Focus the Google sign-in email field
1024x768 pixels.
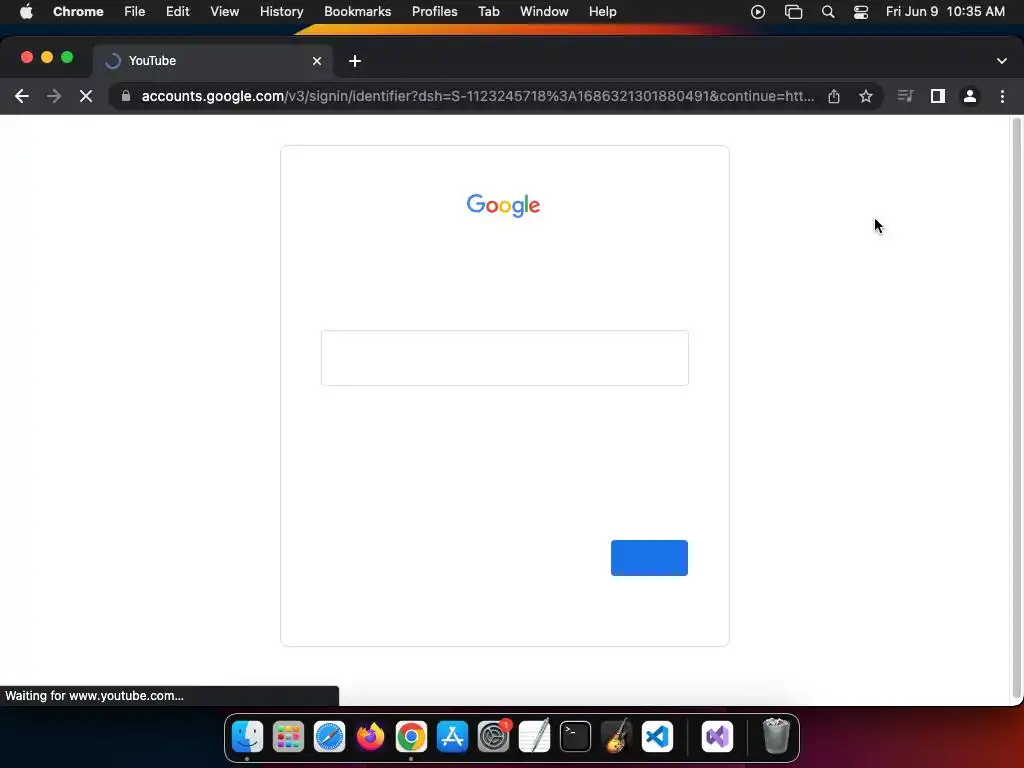[504, 358]
